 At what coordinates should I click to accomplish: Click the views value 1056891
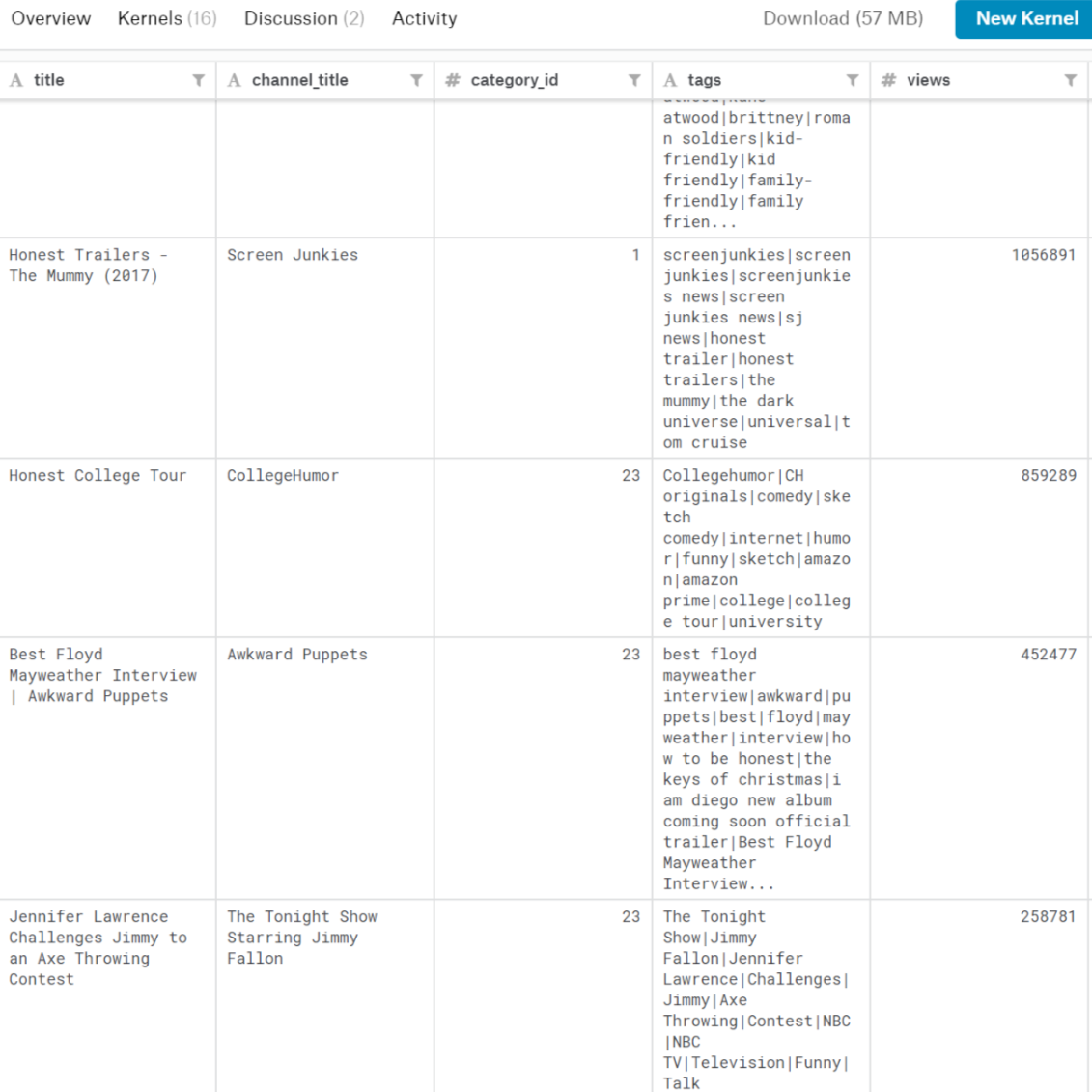1044,255
